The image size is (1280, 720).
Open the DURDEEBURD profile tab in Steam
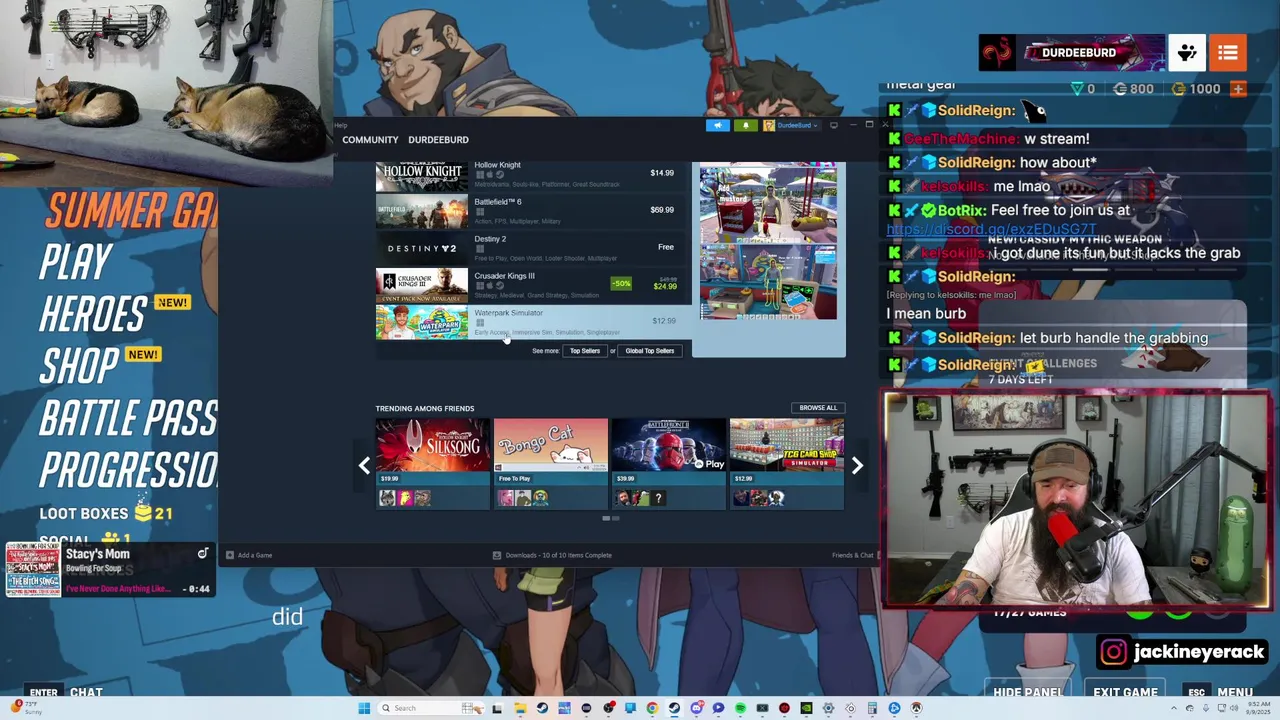coord(438,140)
